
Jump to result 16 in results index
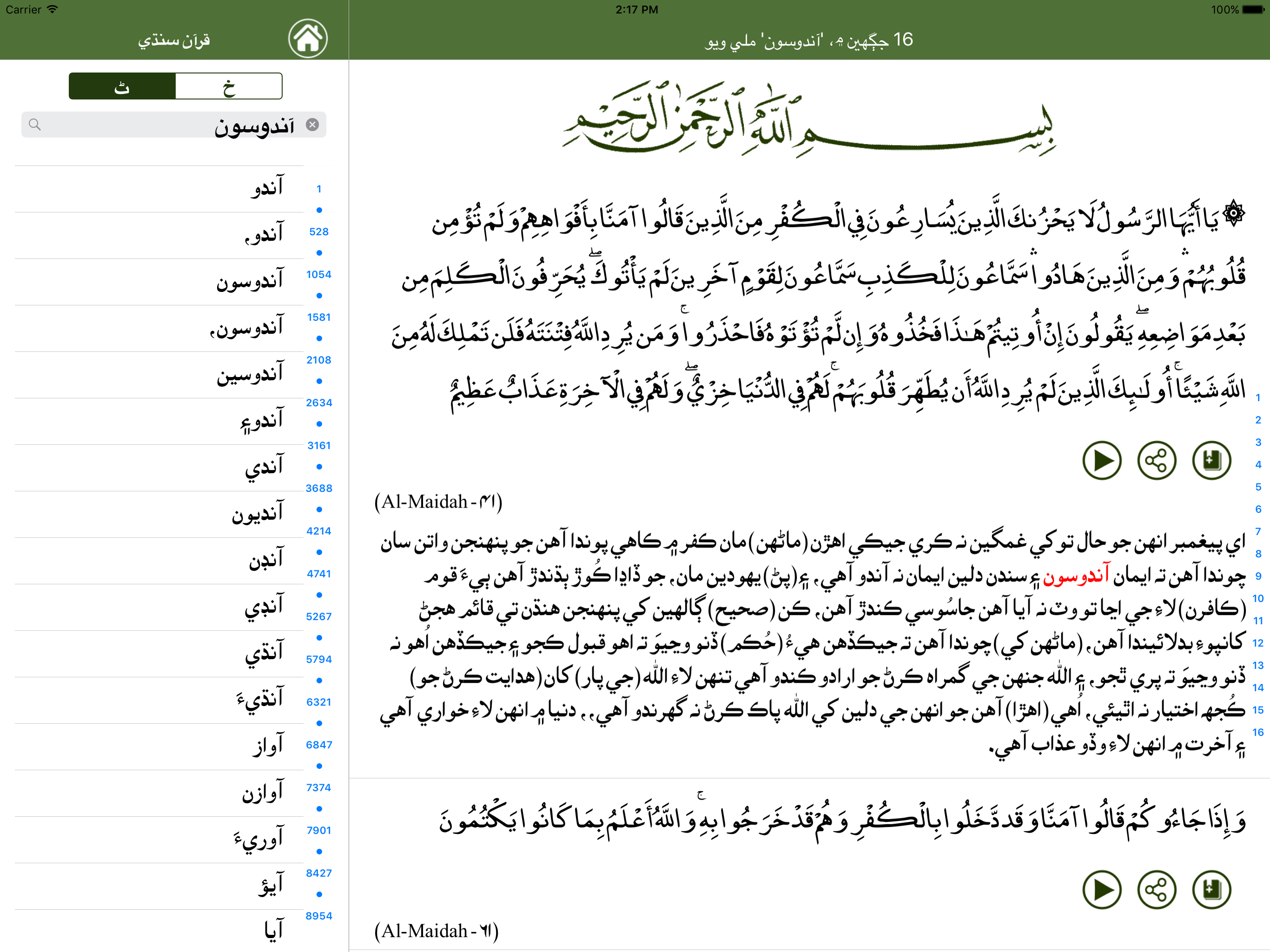[x=1257, y=732]
